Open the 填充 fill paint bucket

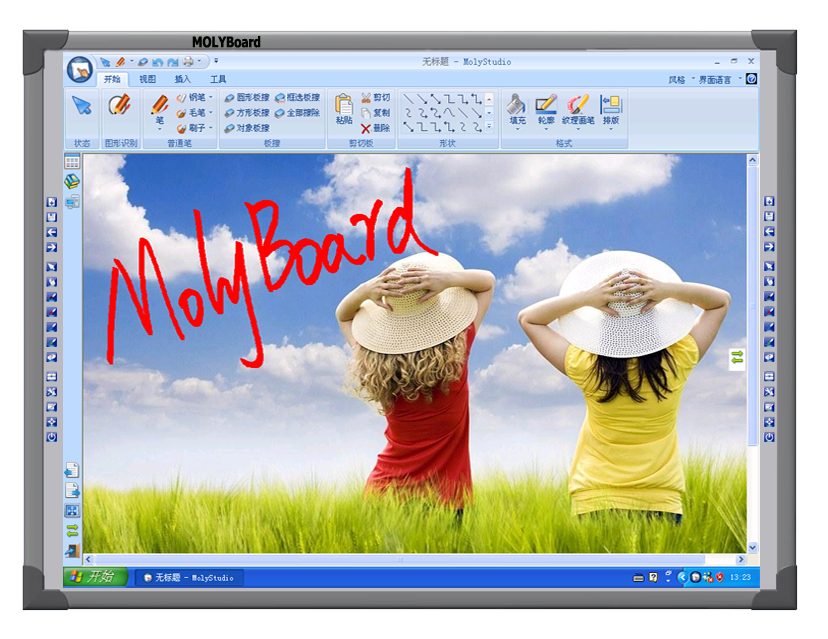(x=517, y=111)
